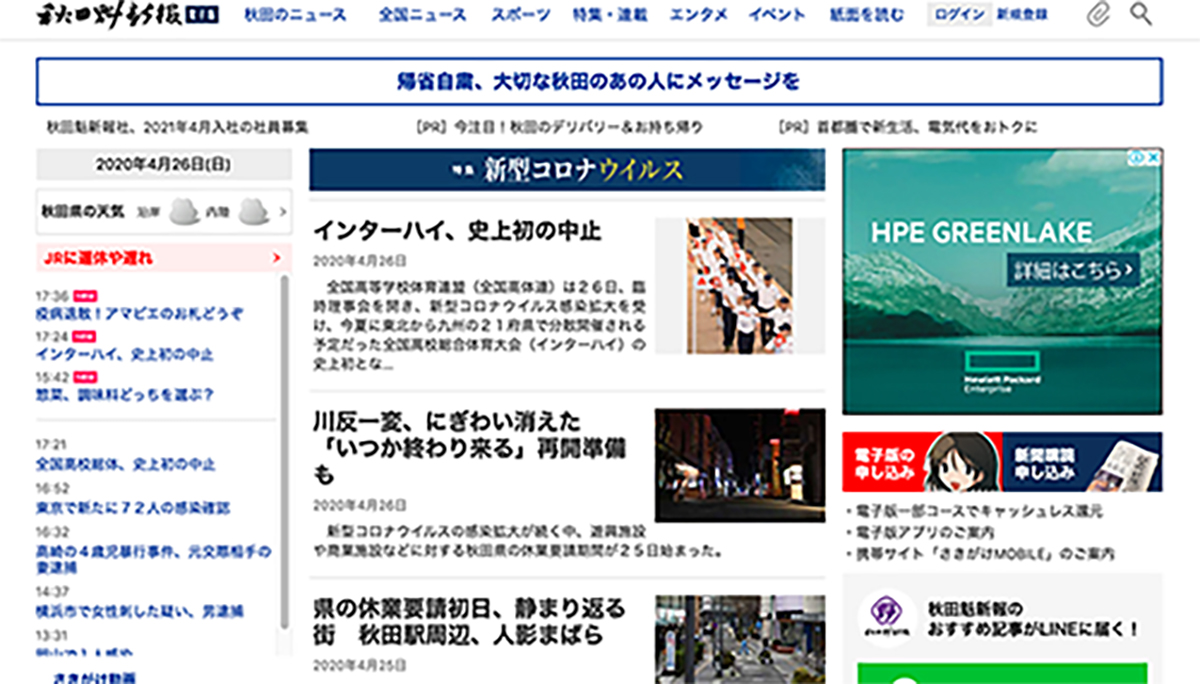The image size is (1200, 684).
Task: Open the スポーツ menu item
Action: (x=520, y=15)
